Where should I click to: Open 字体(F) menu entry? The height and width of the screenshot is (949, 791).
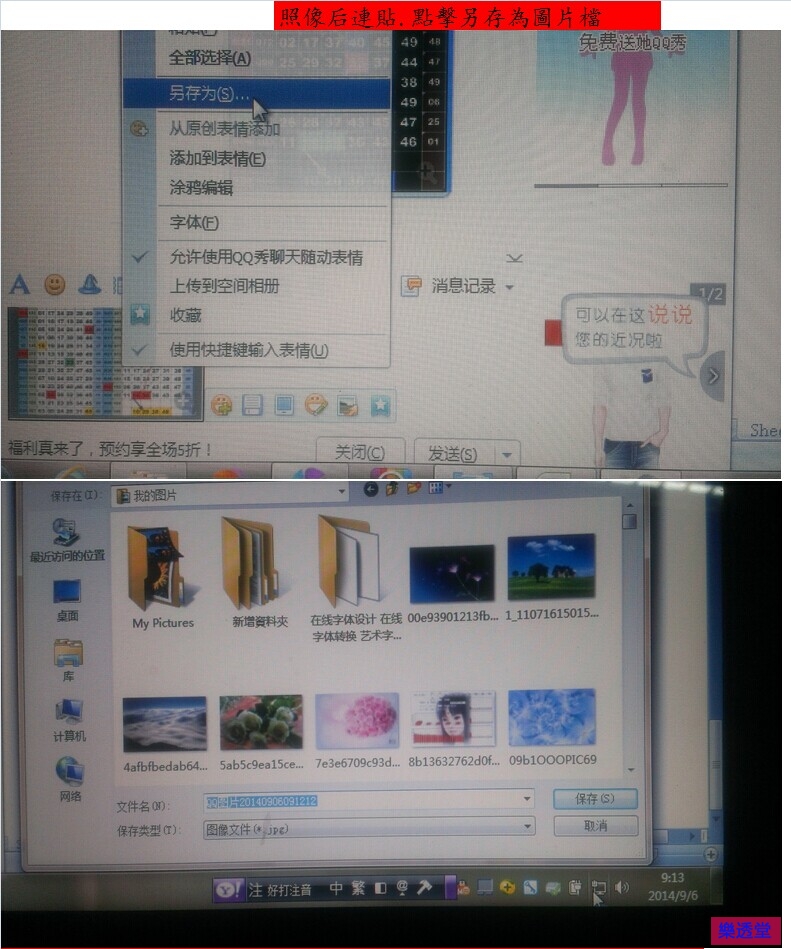[194, 222]
